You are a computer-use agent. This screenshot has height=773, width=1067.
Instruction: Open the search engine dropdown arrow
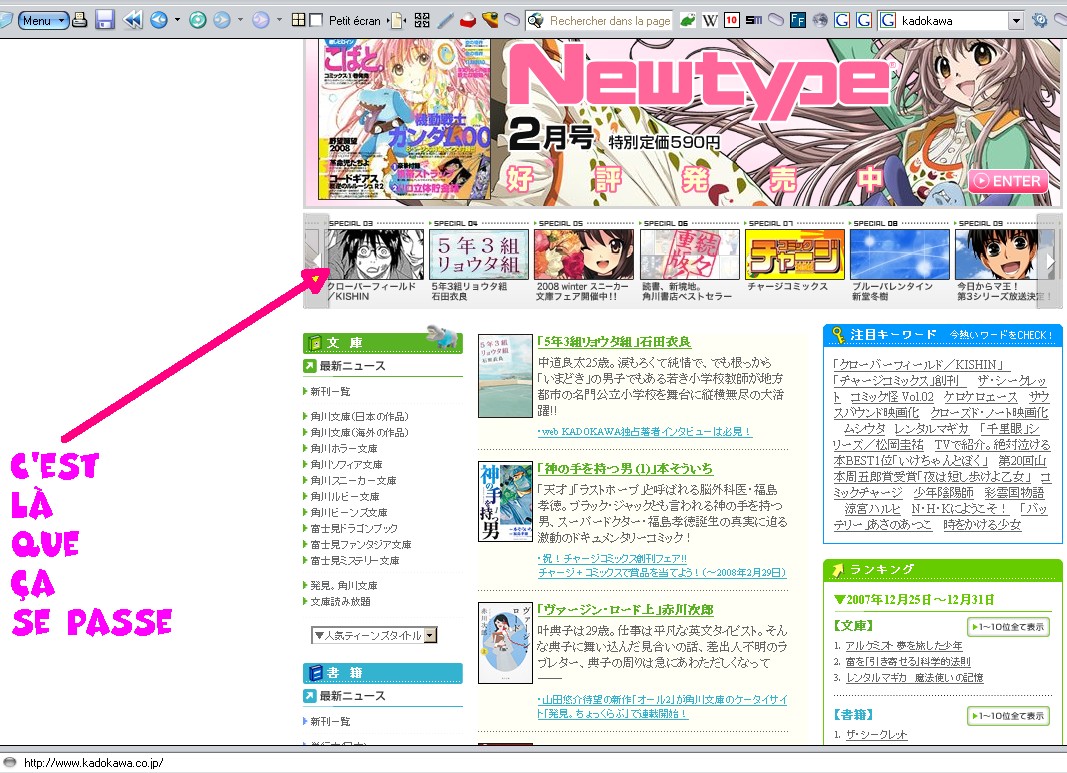tap(1015, 20)
